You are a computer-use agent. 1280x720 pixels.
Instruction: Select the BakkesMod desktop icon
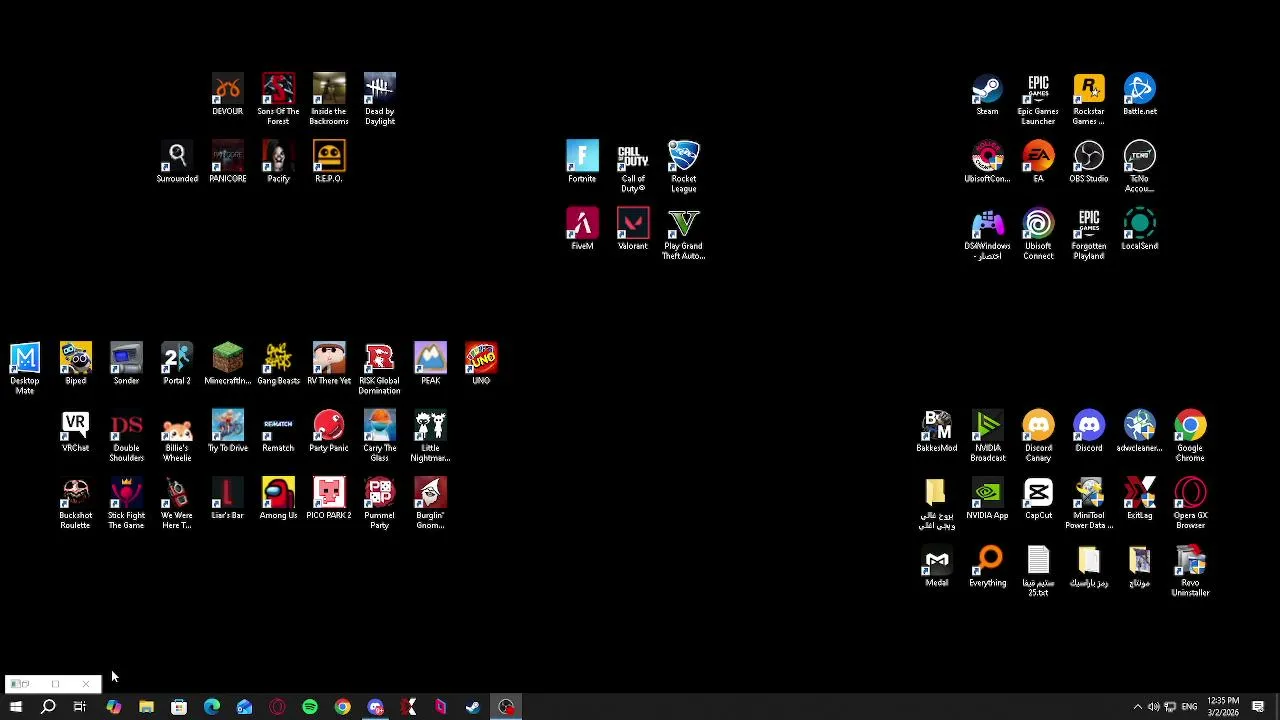pyautogui.click(x=937, y=431)
